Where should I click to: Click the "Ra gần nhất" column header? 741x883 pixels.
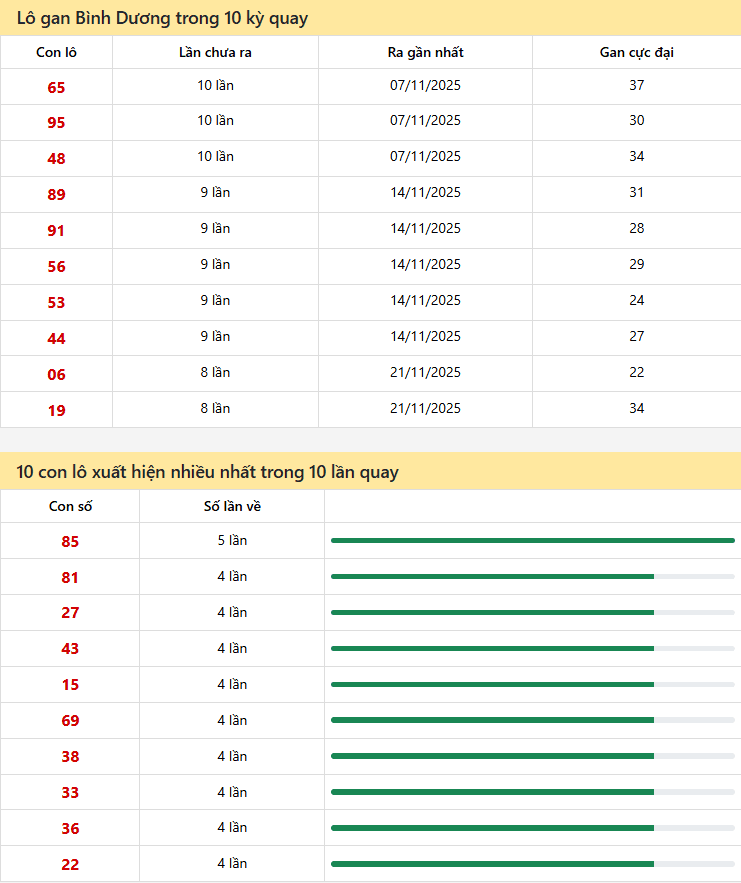[x=425, y=52]
